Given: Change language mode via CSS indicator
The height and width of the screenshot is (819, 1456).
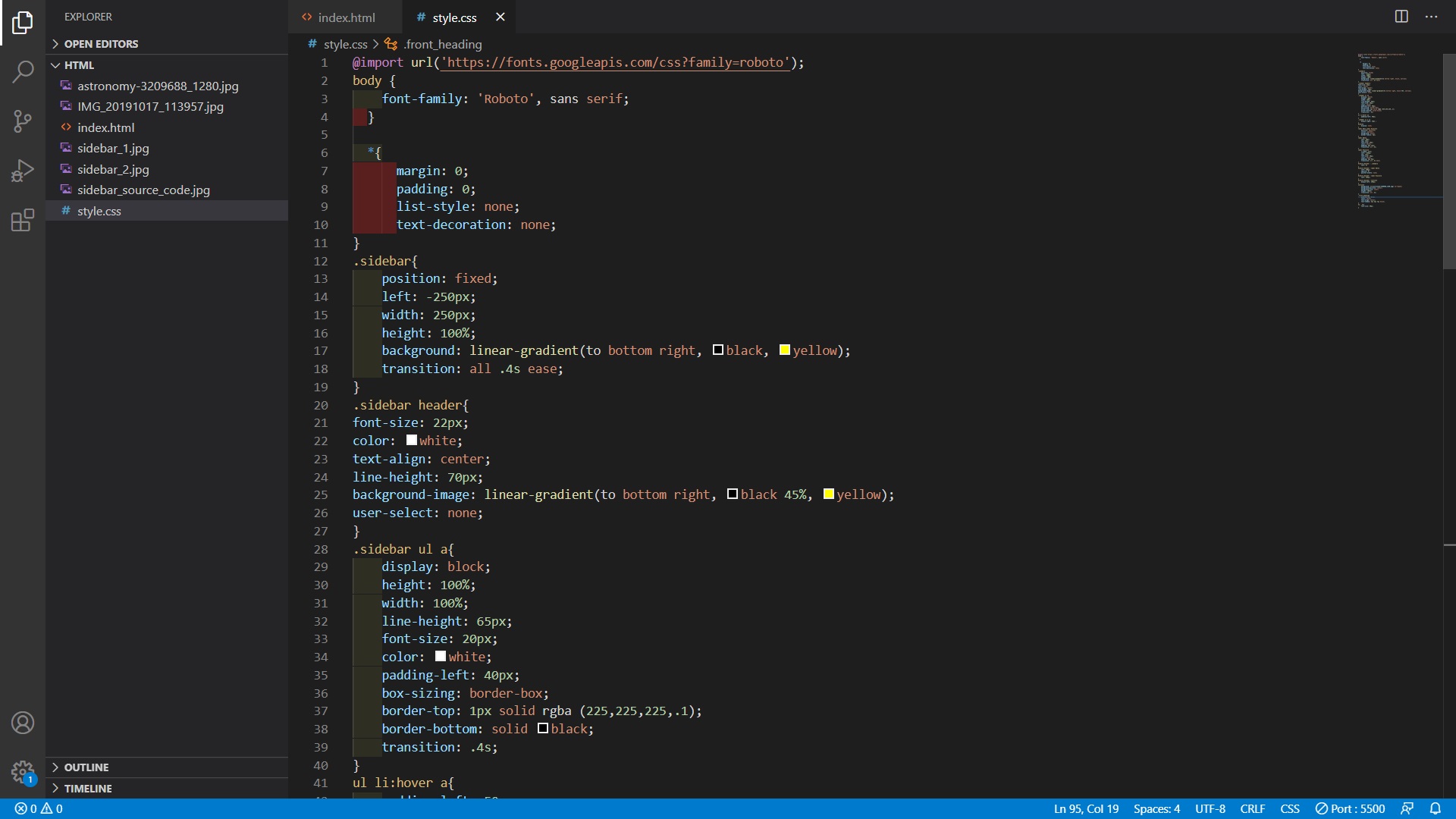Looking at the screenshot, I should [1289, 809].
